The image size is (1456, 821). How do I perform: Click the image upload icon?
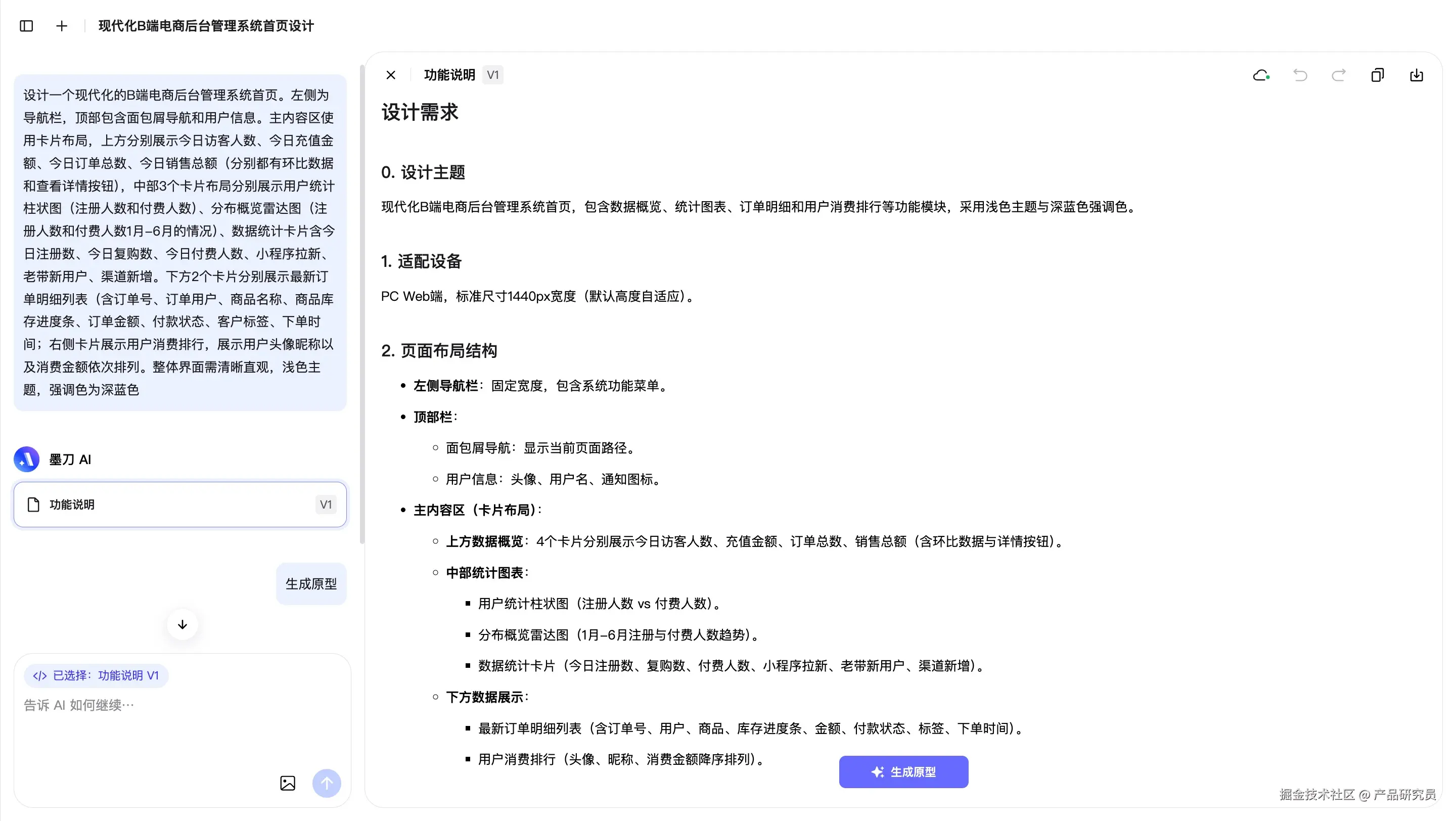tap(288, 783)
